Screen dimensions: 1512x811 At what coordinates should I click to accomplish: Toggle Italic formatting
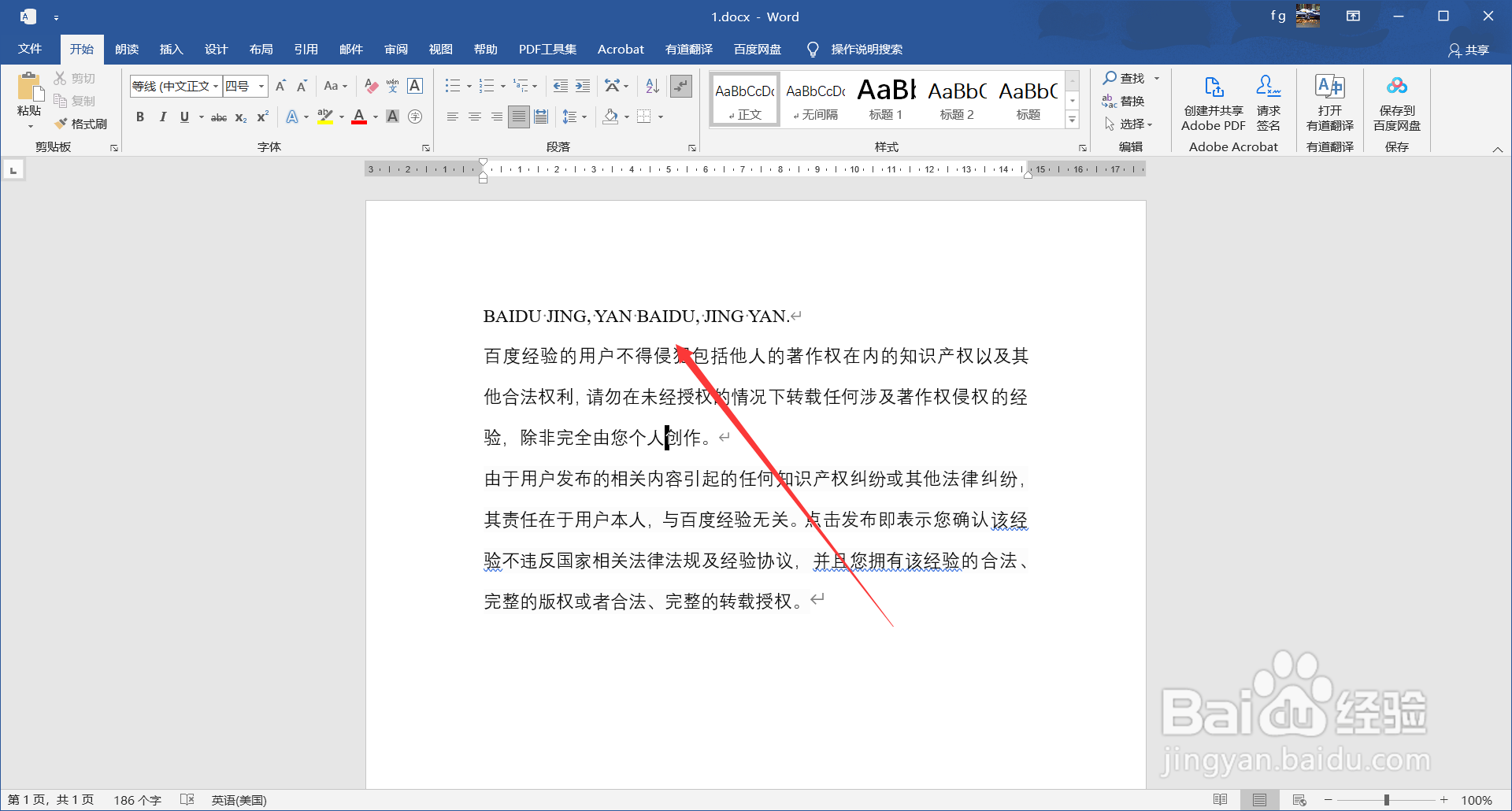point(162,117)
